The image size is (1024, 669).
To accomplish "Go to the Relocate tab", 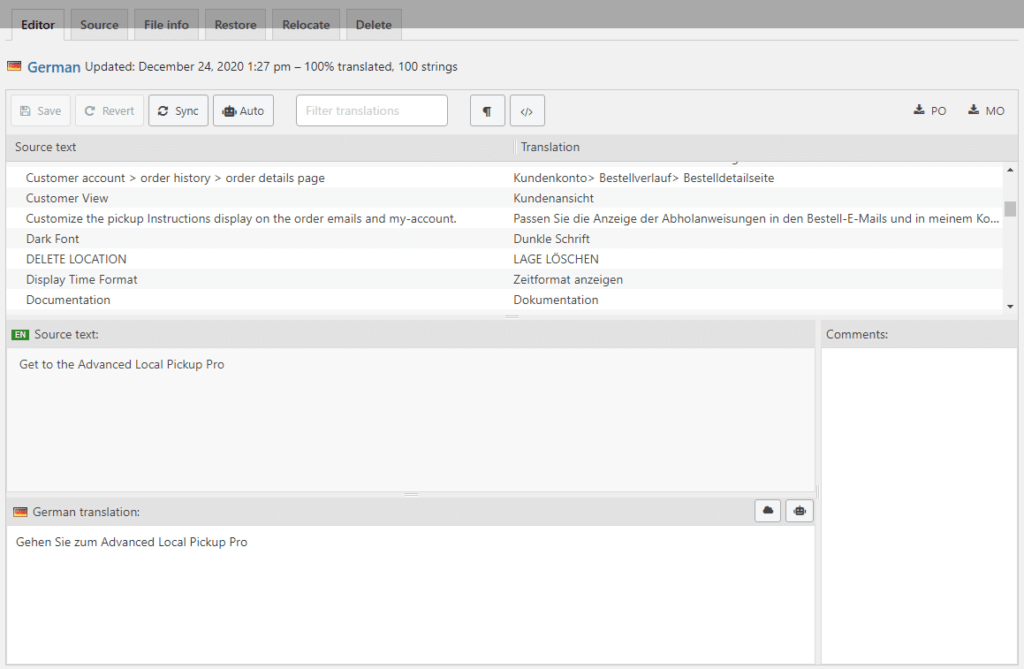I will pos(306,25).
